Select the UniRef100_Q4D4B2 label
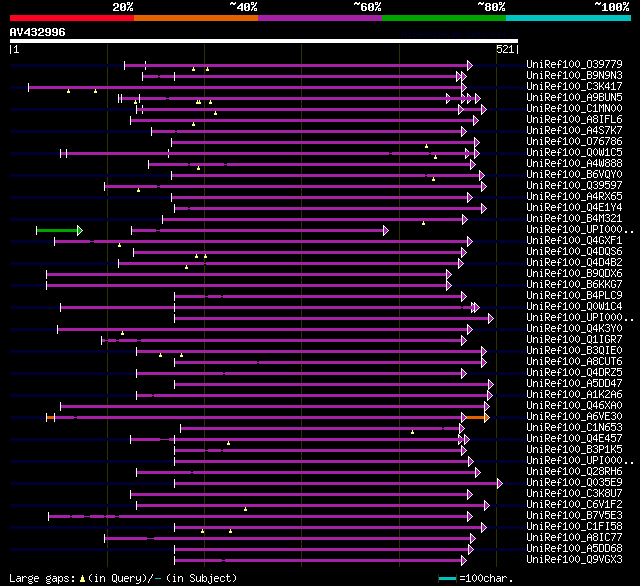The width and height of the screenshot is (640, 586). pyautogui.click(x=574, y=262)
